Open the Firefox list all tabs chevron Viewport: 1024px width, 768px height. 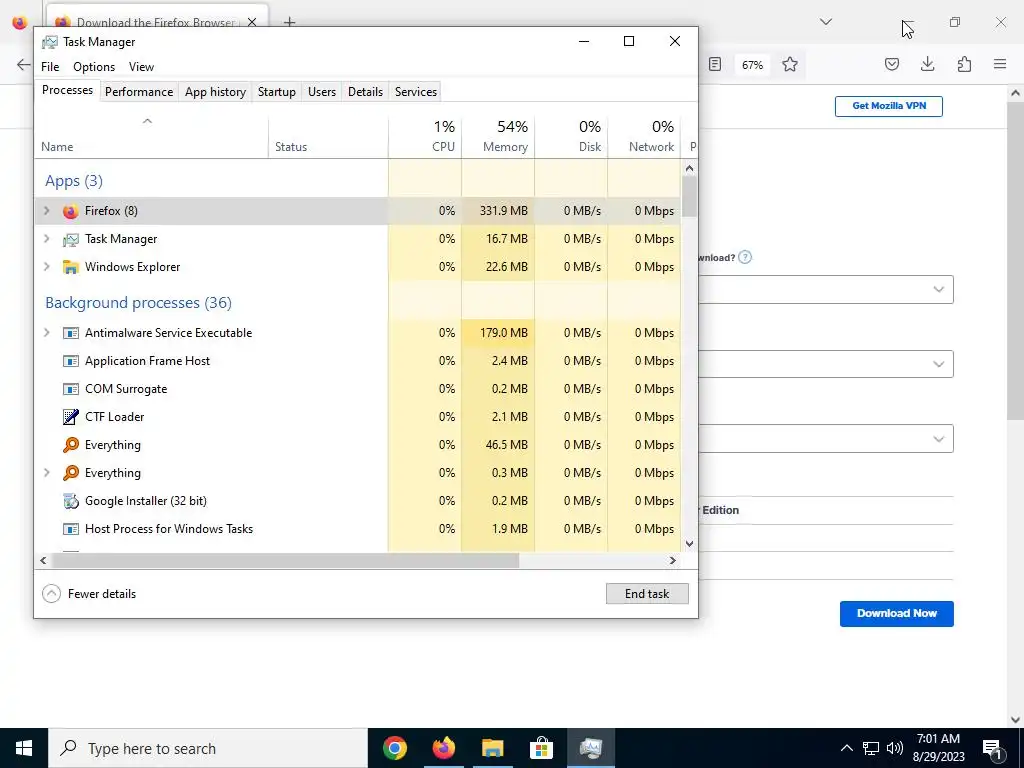[826, 22]
